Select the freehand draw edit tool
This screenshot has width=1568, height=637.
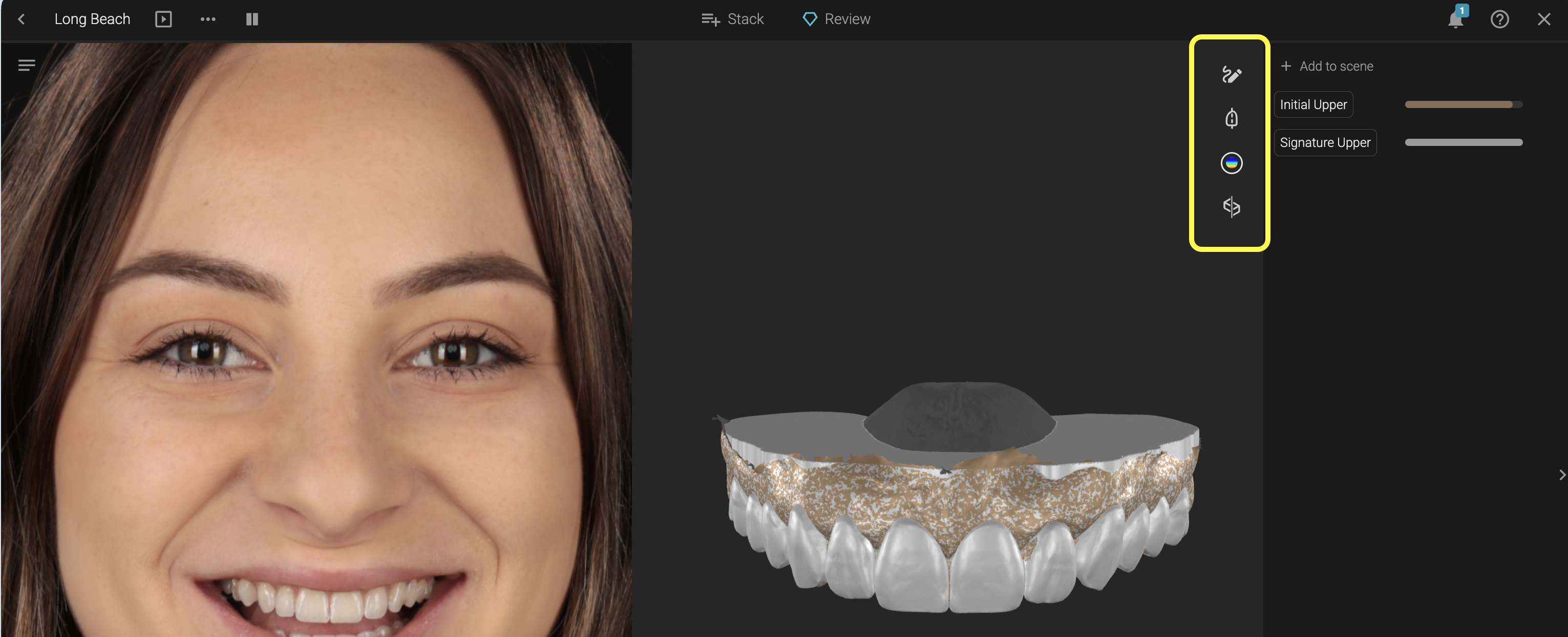(x=1231, y=74)
